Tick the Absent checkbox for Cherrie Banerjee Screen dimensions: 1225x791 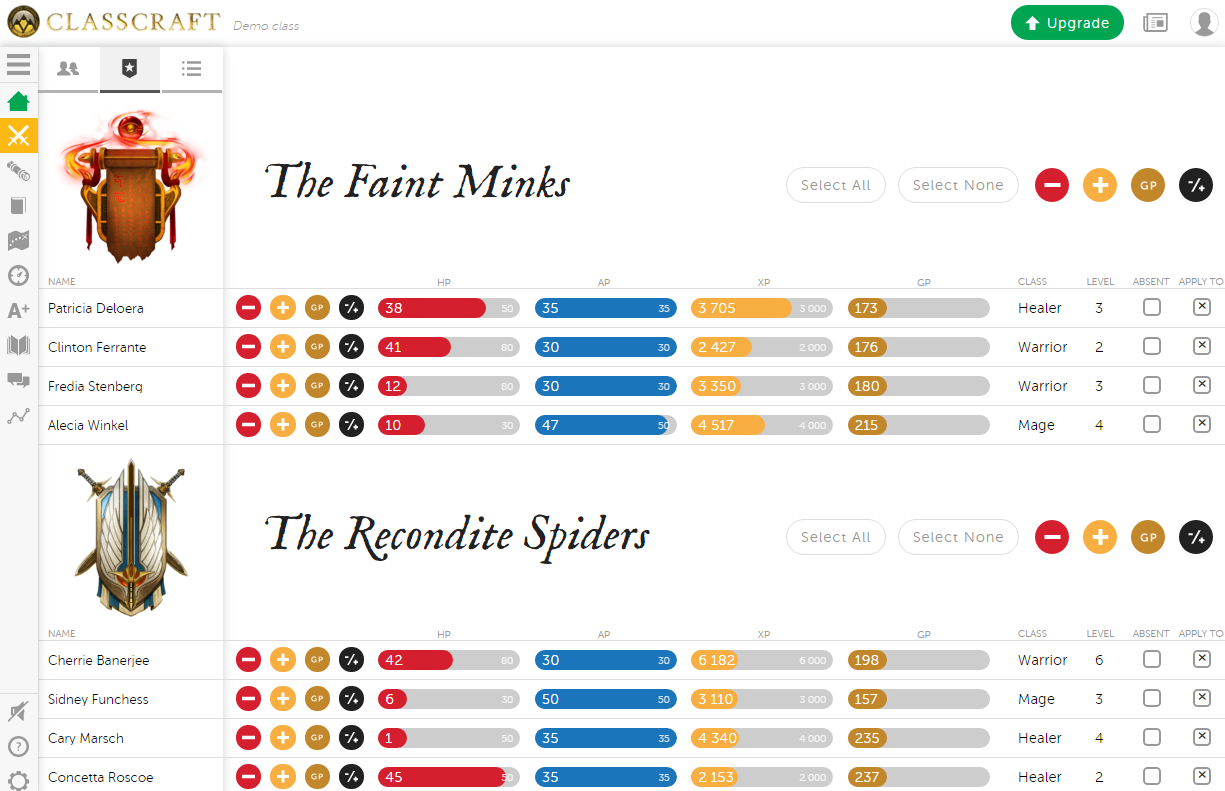coord(1152,659)
